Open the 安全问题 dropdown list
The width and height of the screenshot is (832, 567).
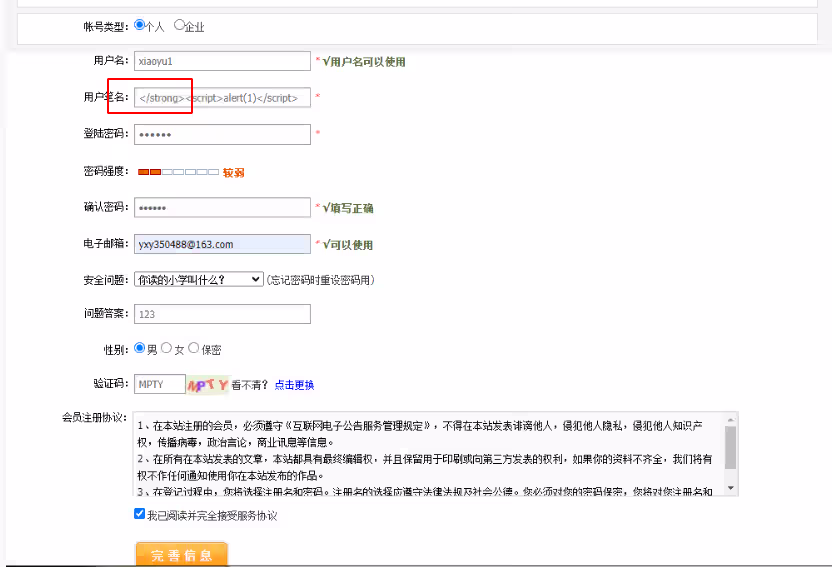(x=199, y=279)
